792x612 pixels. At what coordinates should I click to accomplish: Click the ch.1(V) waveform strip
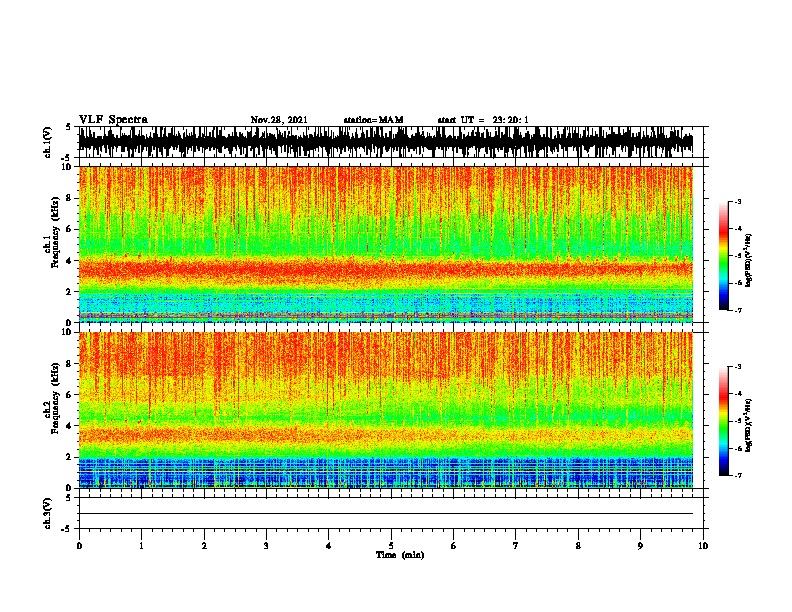386,142
